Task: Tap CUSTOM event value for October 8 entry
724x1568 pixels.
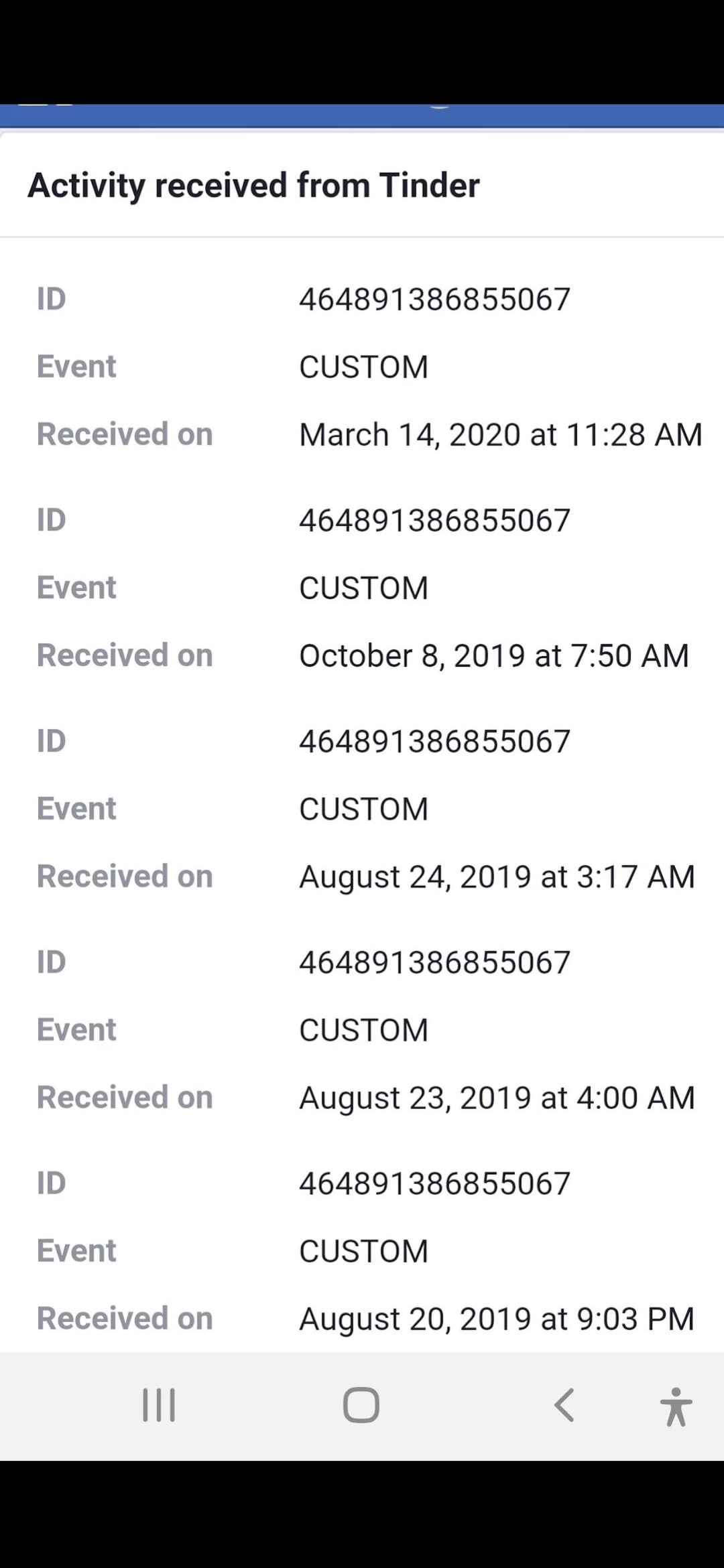Action: tap(363, 588)
